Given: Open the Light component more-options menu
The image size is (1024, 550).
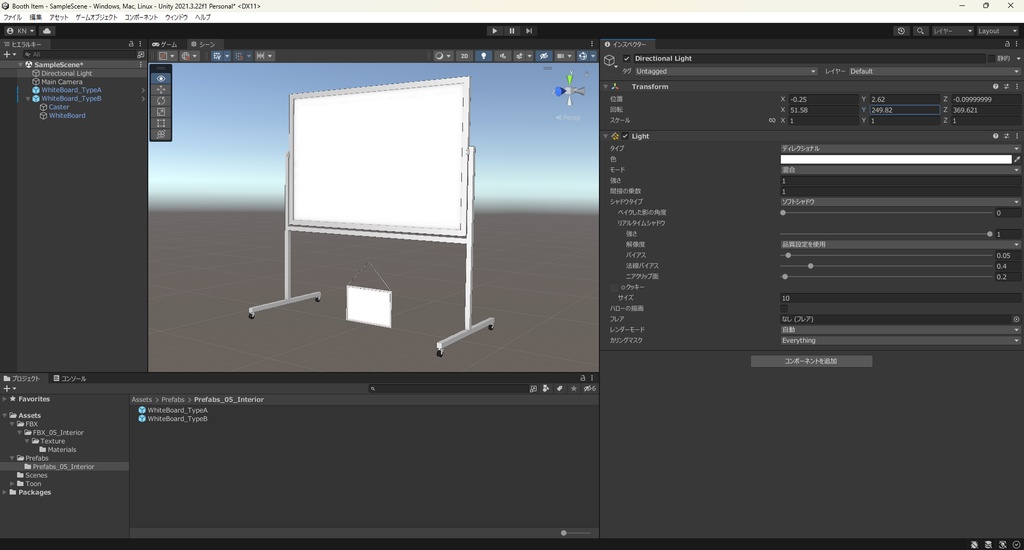Looking at the screenshot, I should point(1016,136).
